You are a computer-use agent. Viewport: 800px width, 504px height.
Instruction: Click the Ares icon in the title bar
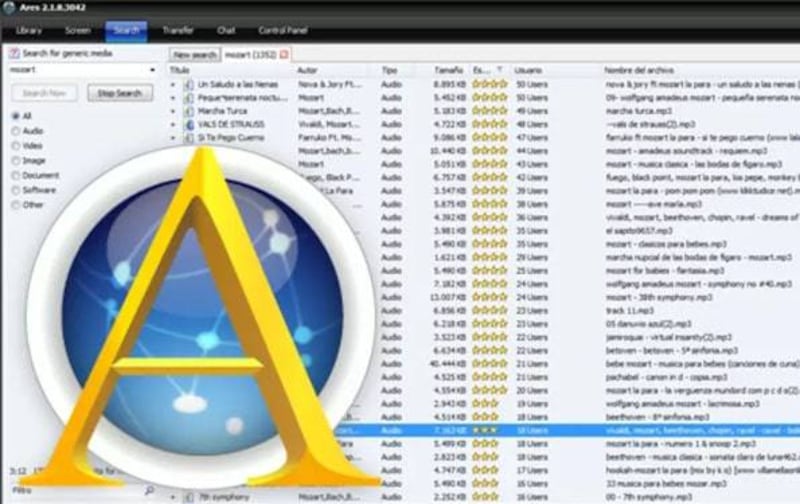9,8
